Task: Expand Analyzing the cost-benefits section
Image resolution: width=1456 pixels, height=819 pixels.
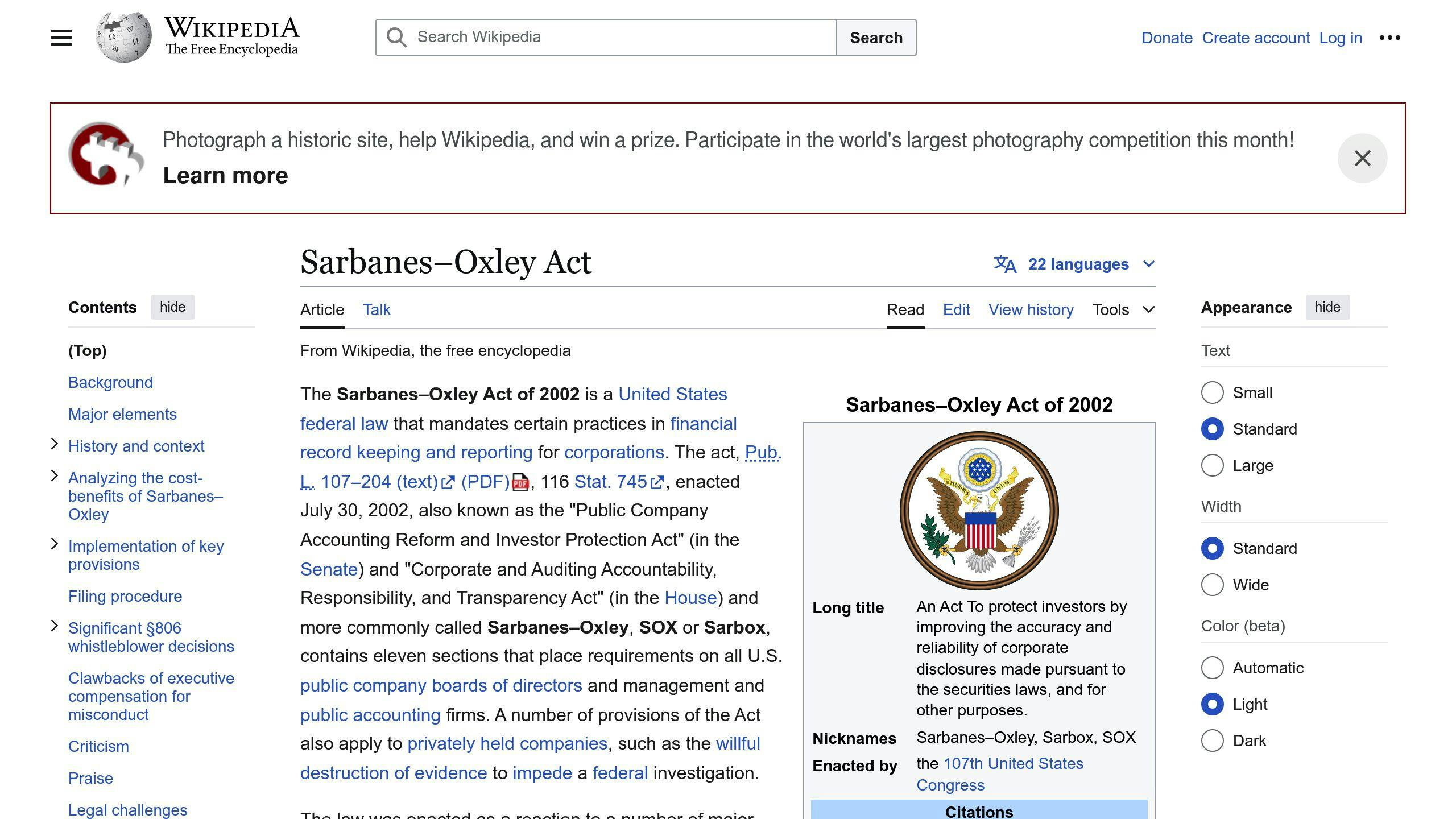Action: pyautogui.click(x=55, y=475)
